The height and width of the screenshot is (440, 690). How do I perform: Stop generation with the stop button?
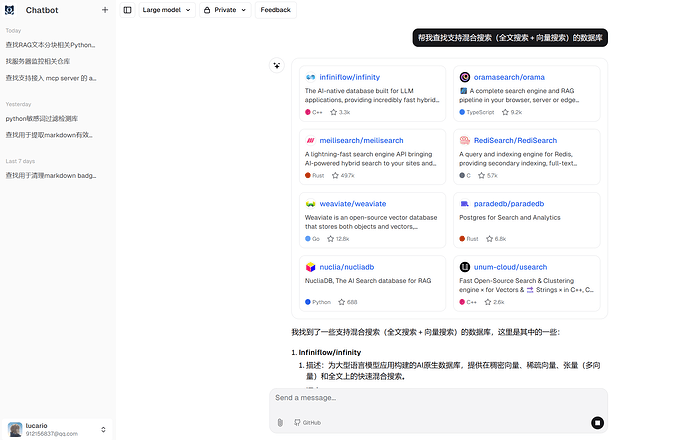(x=597, y=423)
